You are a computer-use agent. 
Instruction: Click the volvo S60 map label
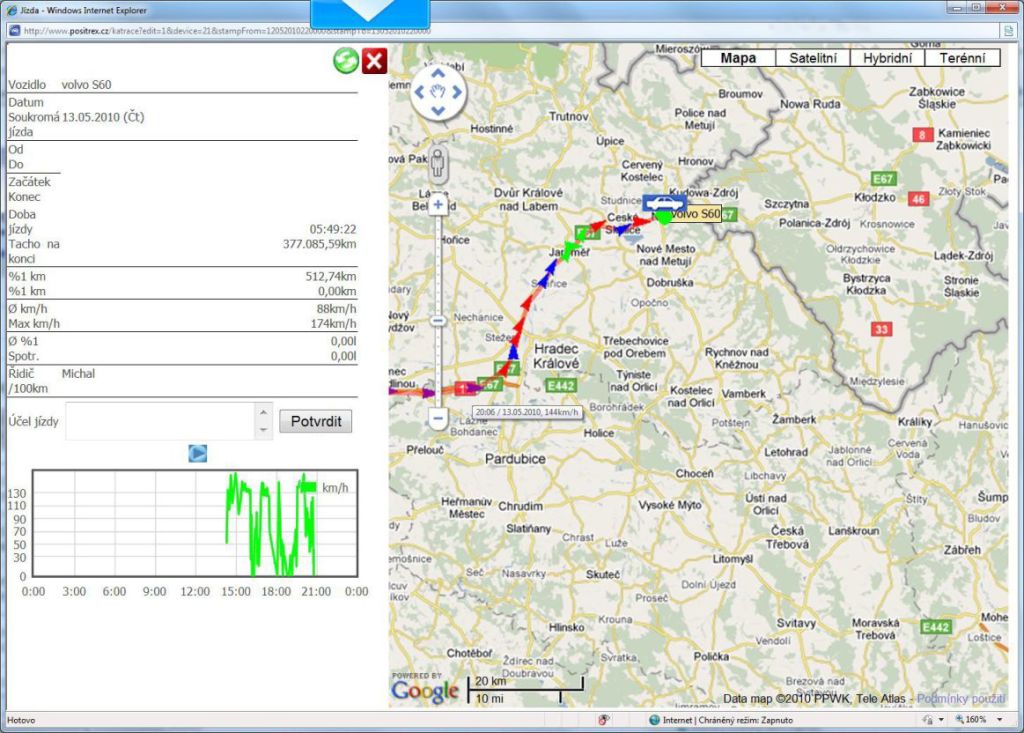pyautogui.click(x=696, y=214)
